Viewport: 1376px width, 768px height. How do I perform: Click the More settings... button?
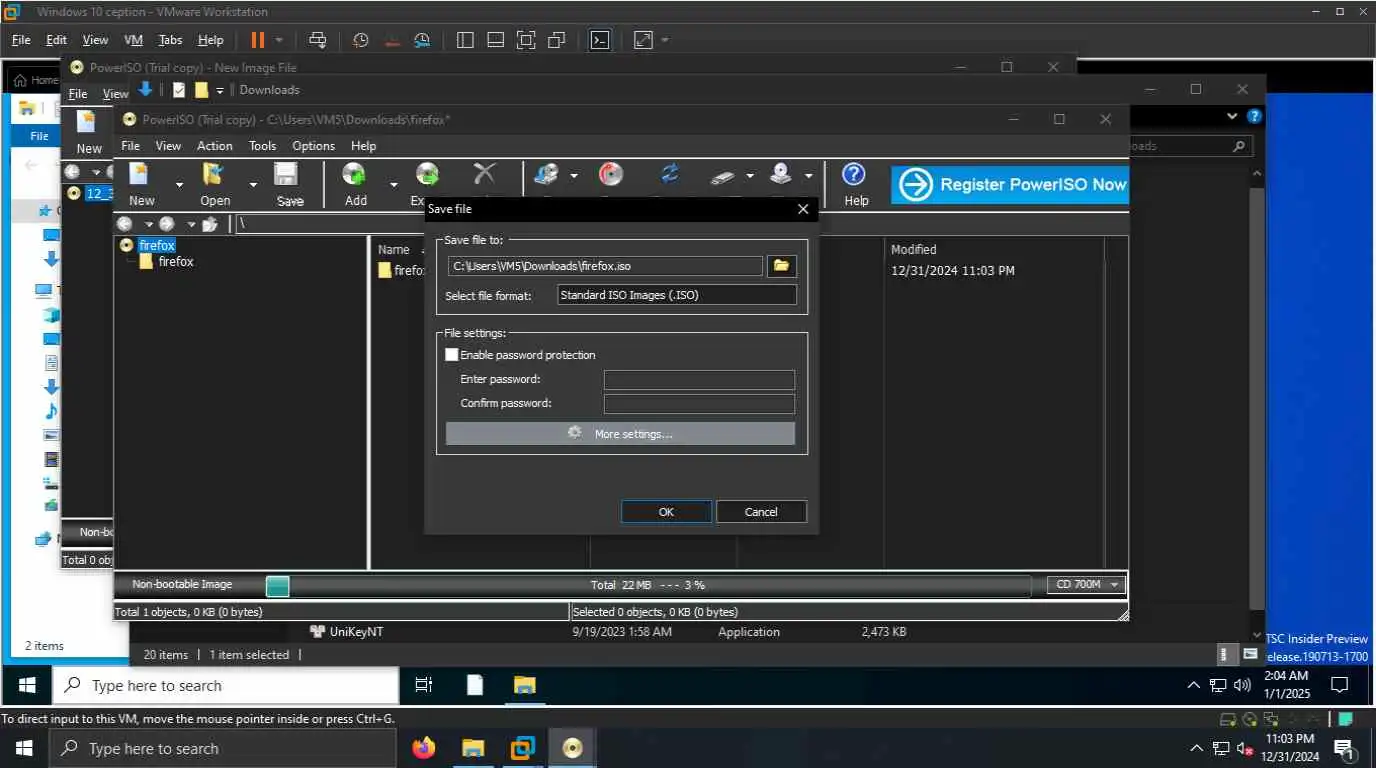(620, 434)
